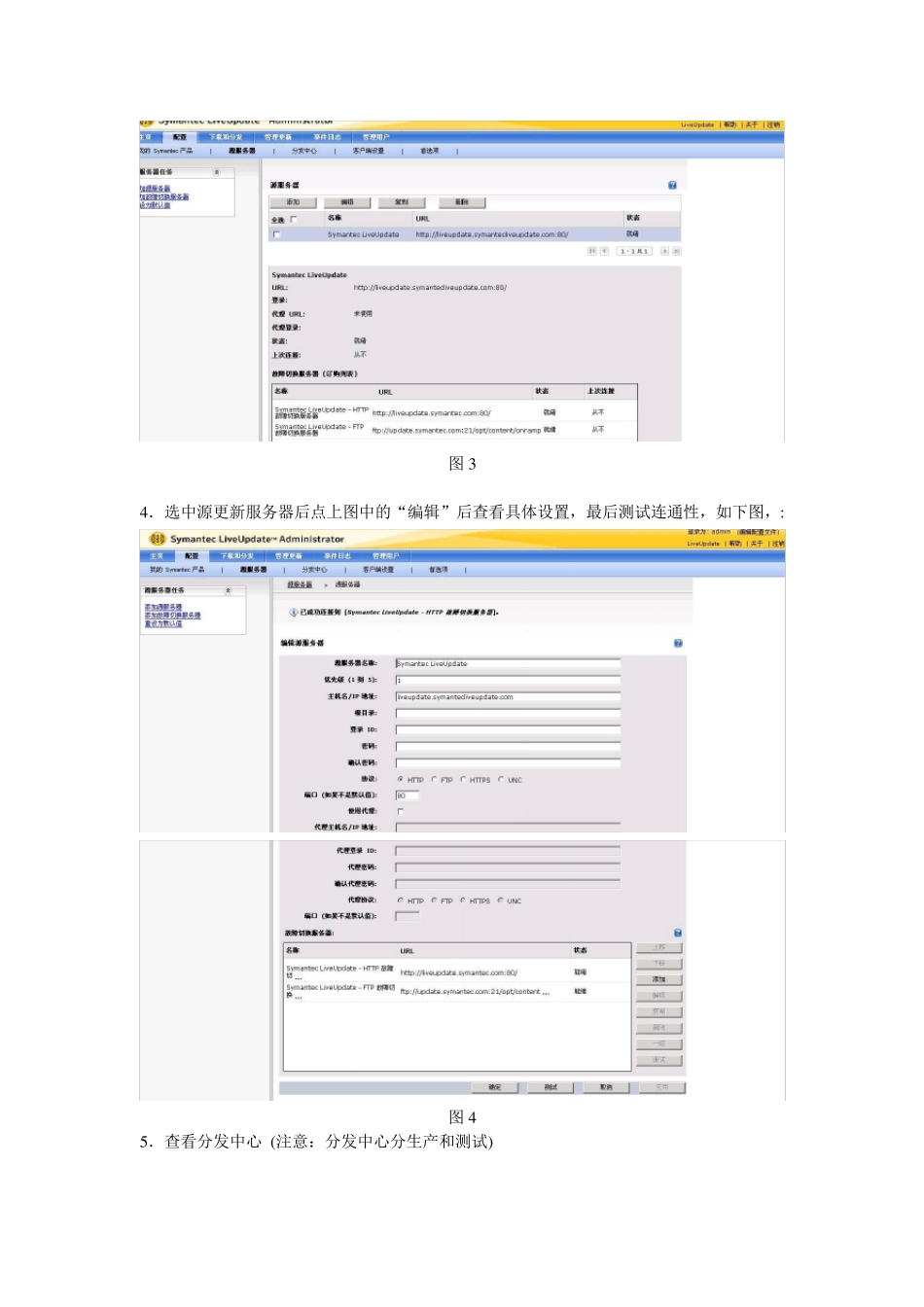The height and width of the screenshot is (1307, 924).
Task: Collapse the server tasks panel in Figure 3
Action: coord(217,172)
